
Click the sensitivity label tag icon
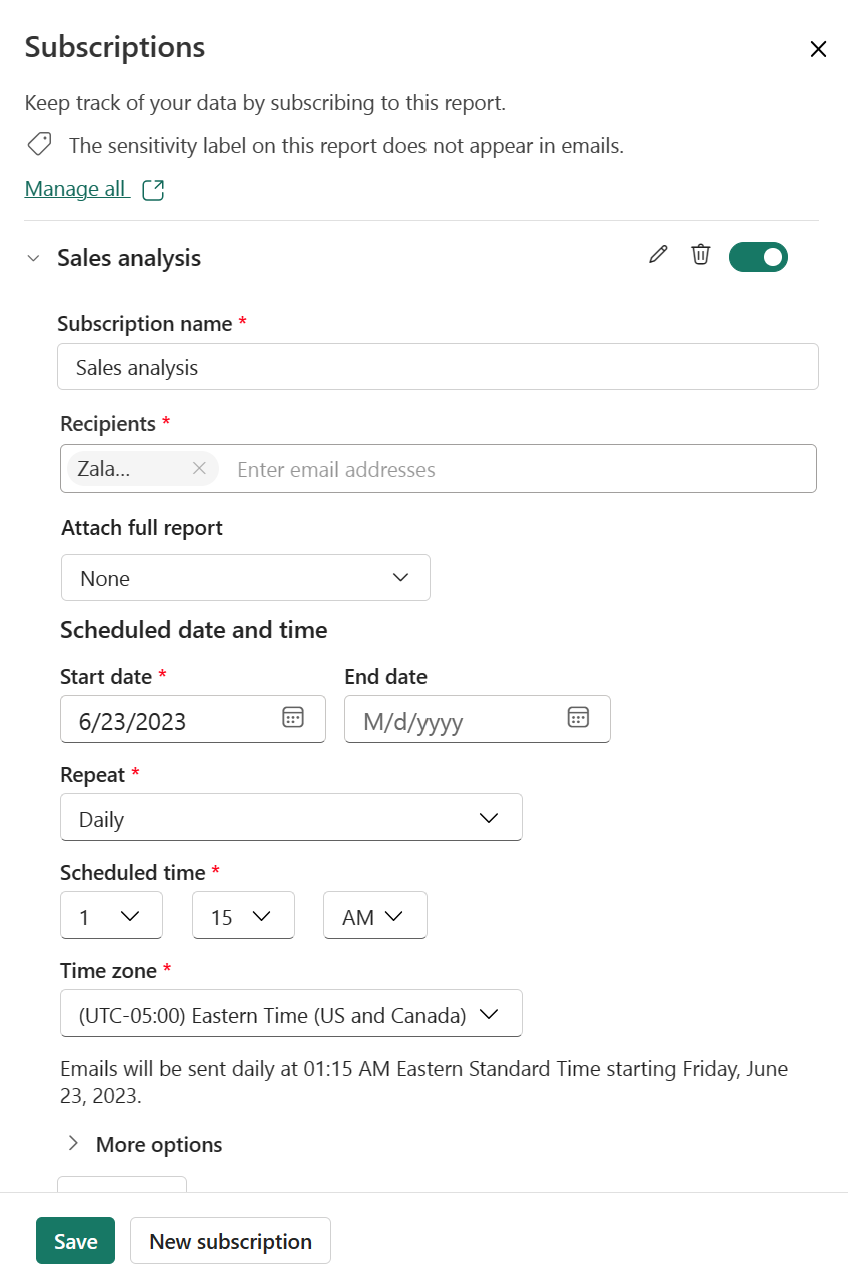(x=39, y=145)
